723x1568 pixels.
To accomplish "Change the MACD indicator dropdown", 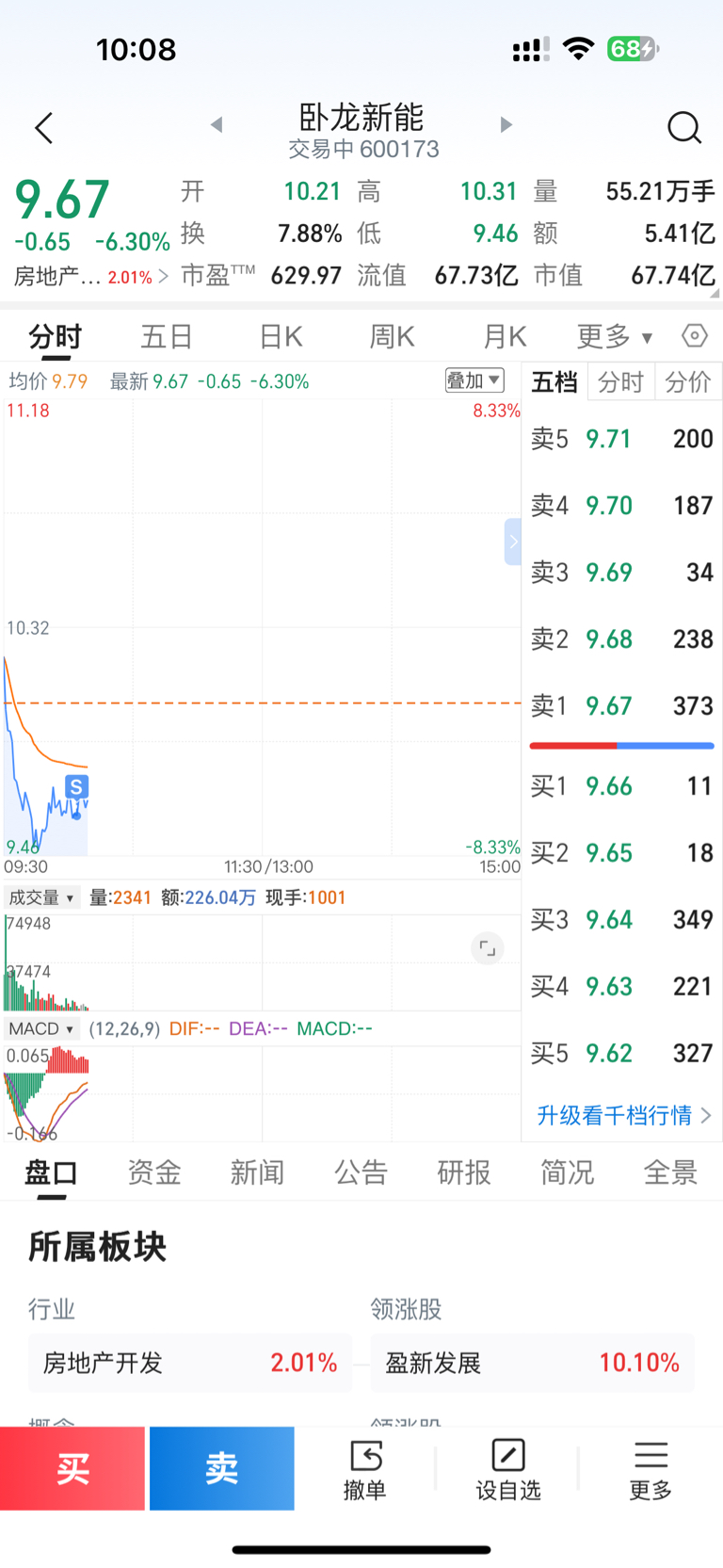I will pos(41,1028).
